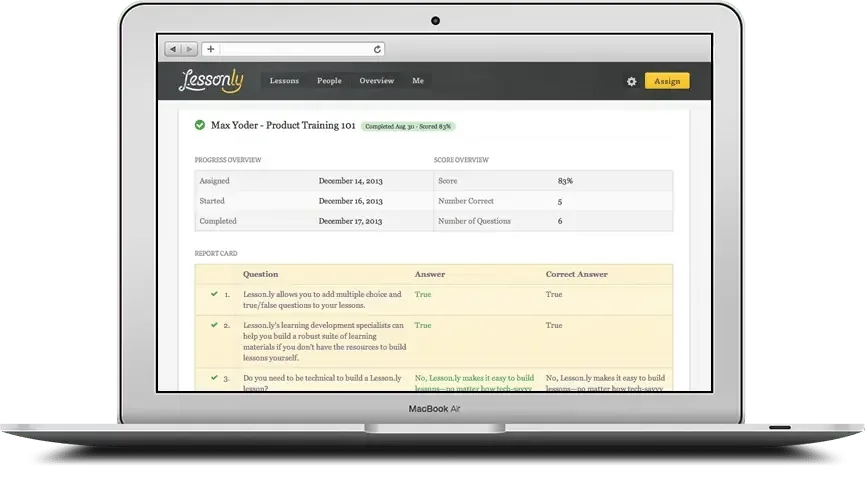
Task: Click question 2 text about learning development specialists
Action: 324,342
